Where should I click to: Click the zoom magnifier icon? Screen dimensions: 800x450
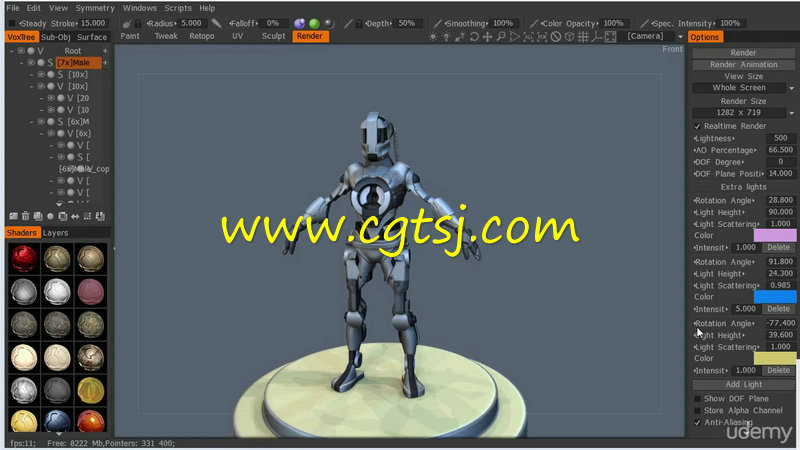pos(501,37)
